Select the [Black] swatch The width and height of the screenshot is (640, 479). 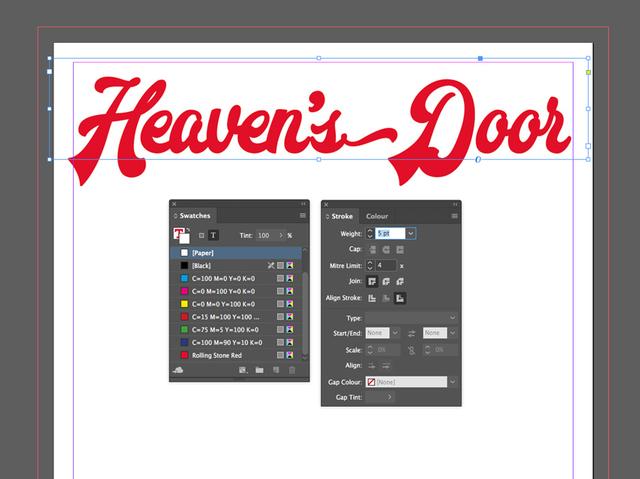[x=237, y=266]
